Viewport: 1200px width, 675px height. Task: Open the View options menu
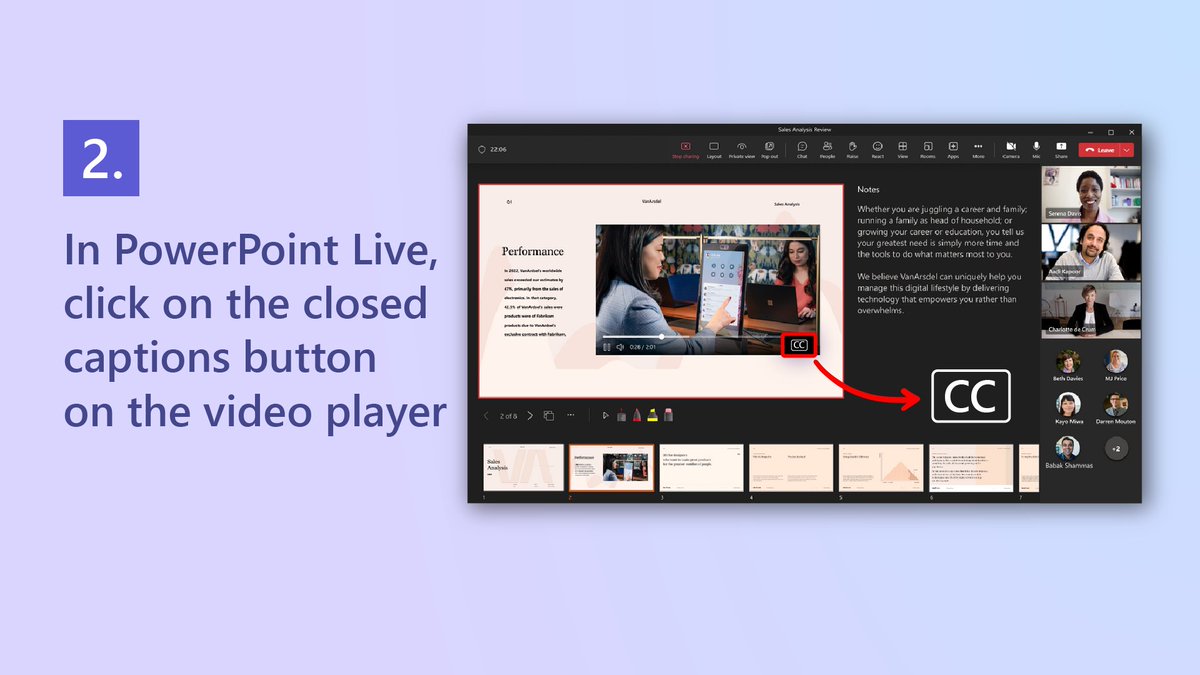point(903,150)
